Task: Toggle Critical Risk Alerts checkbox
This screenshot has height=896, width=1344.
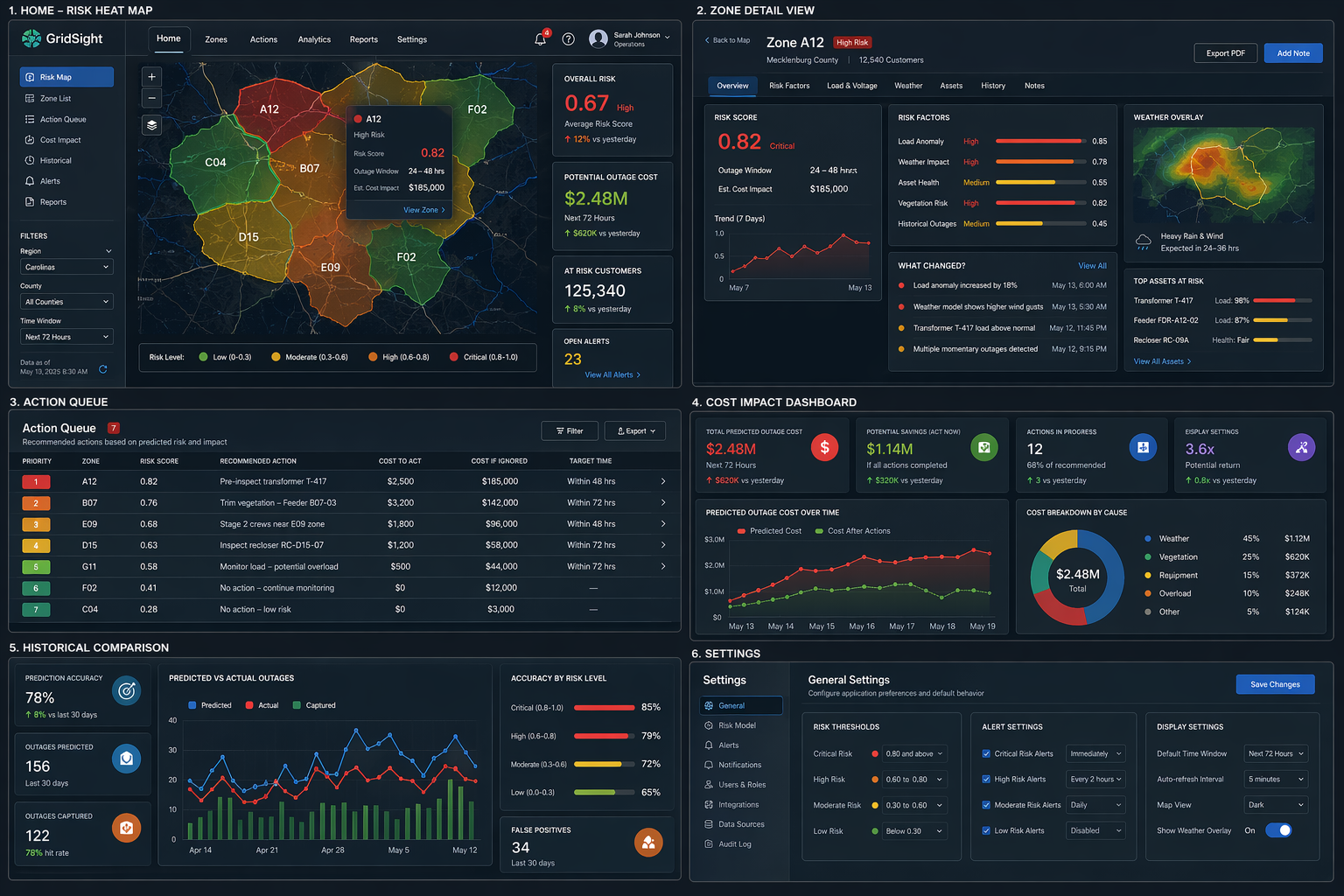Action: tap(986, 753)
